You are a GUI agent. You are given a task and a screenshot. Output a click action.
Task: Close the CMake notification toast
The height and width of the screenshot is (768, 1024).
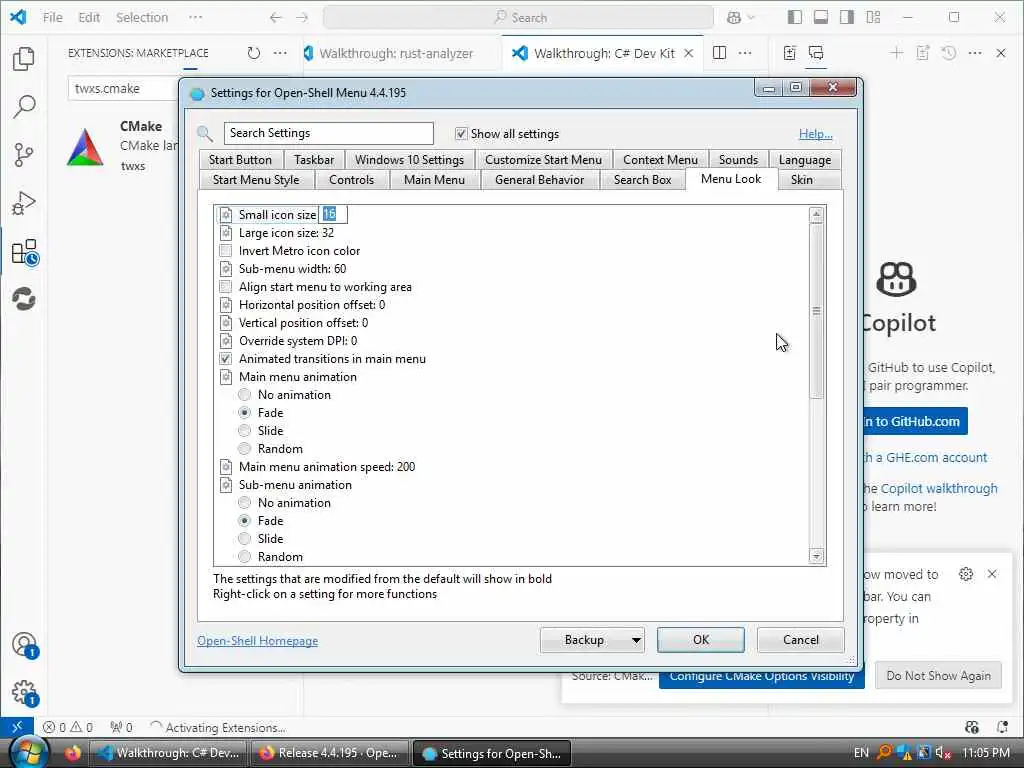pos(992,574)
